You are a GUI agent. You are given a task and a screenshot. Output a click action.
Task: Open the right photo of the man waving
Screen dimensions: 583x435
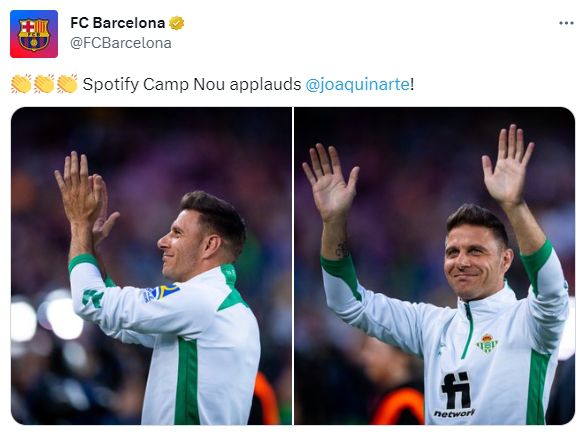(435, 266)
